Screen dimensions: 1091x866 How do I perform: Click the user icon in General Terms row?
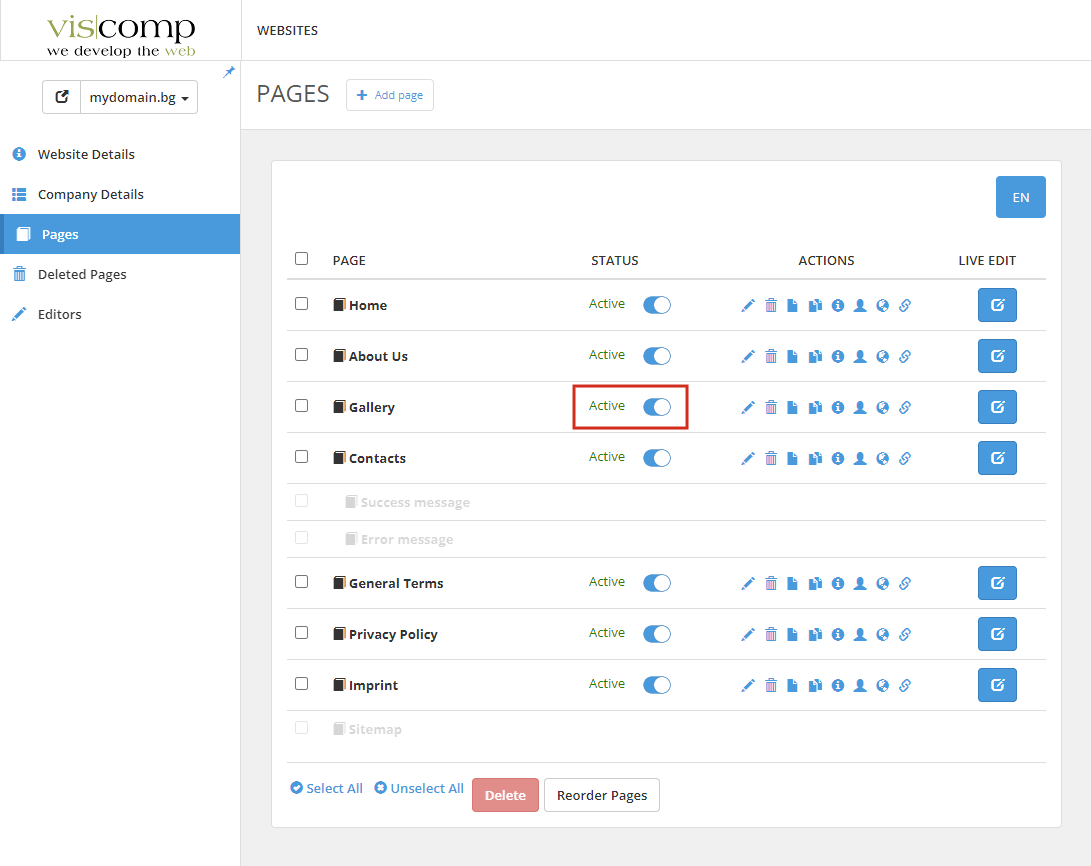(860, 584)
